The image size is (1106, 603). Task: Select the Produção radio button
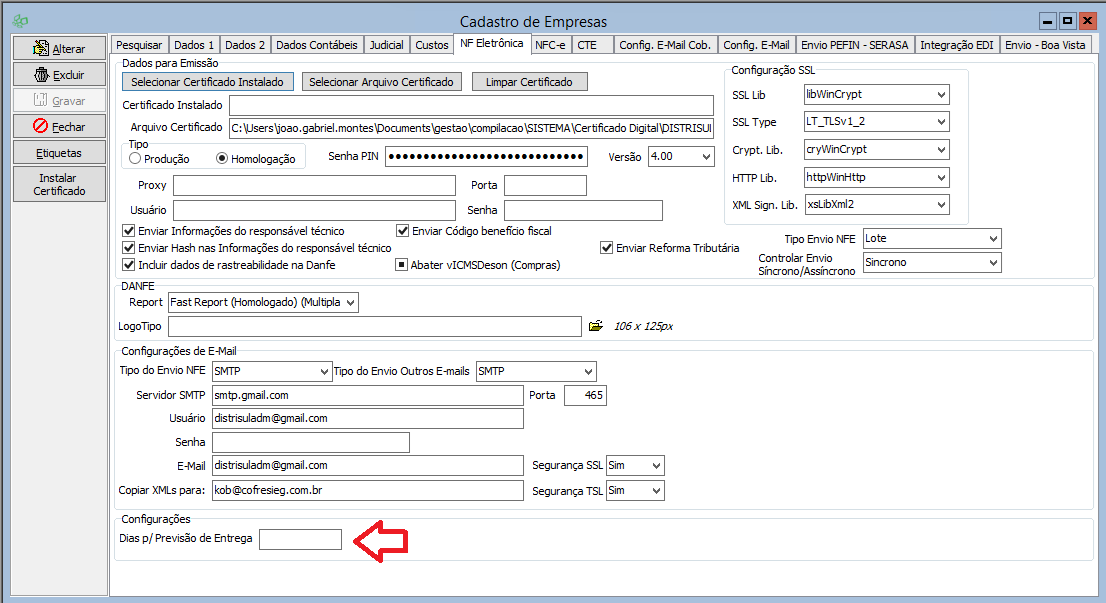136,159
